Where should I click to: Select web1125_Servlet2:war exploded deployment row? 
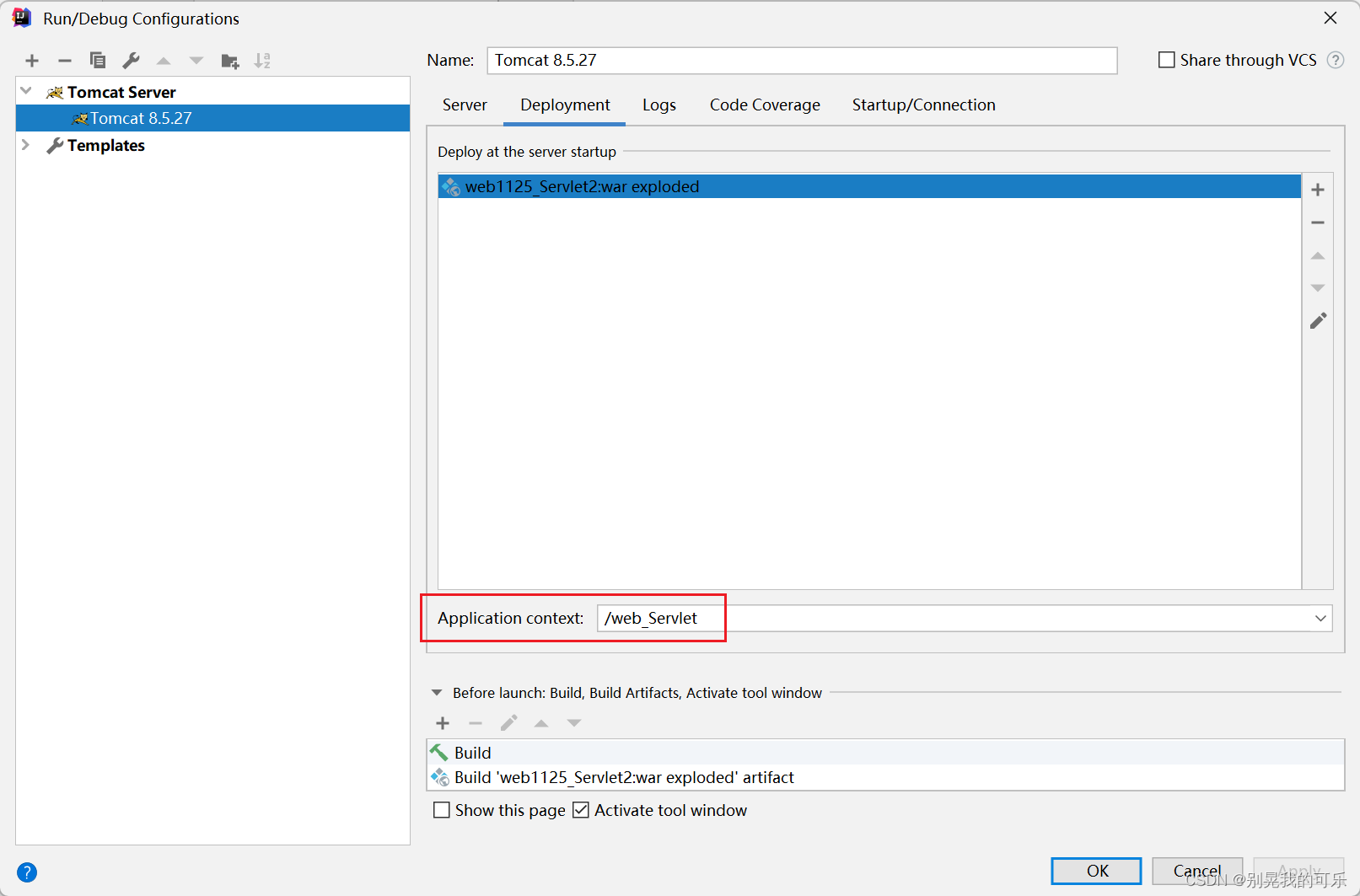pos(869,186)
